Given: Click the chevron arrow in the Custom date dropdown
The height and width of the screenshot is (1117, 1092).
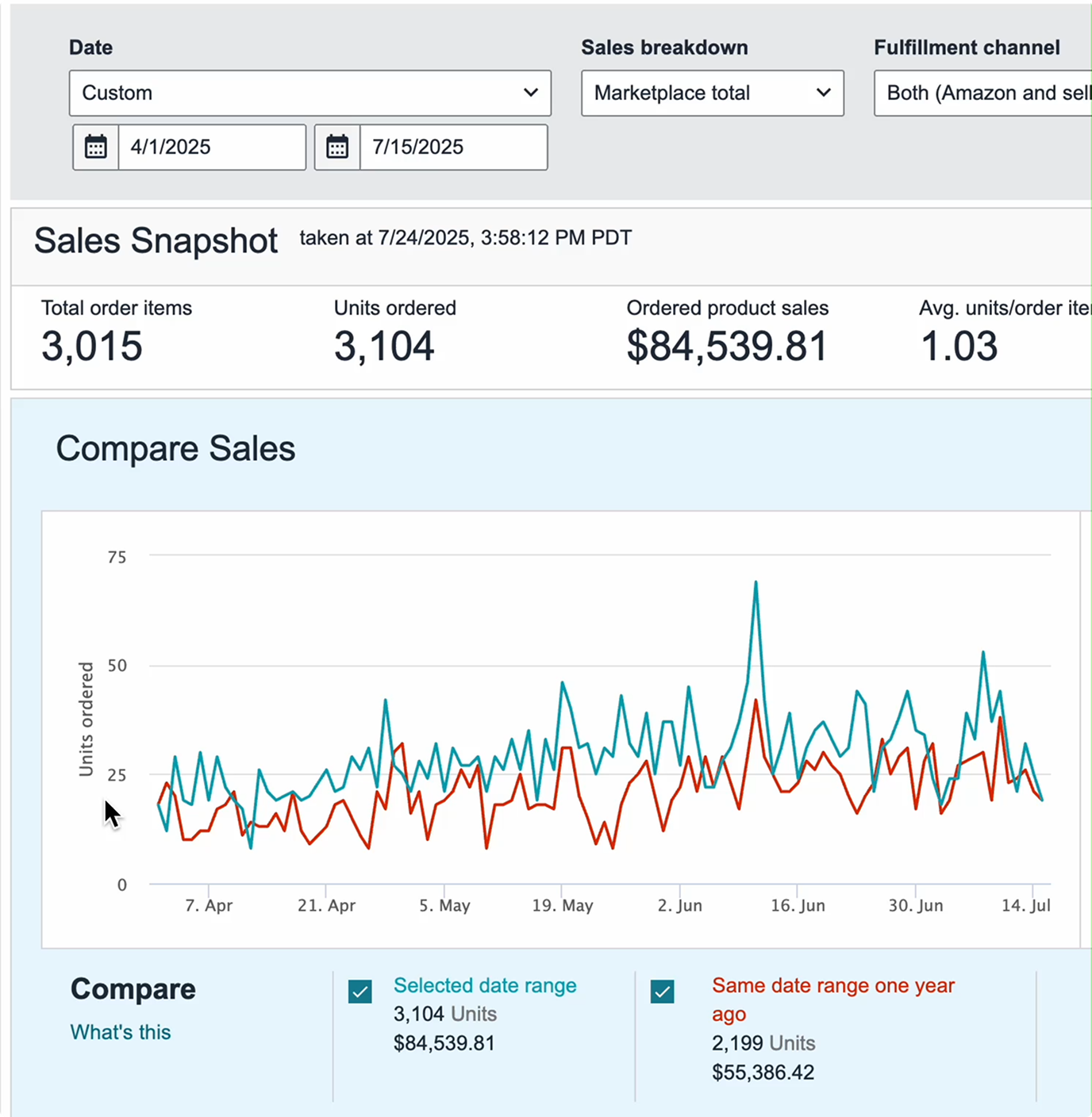Looking at the screenshot, I should [531, 93].
